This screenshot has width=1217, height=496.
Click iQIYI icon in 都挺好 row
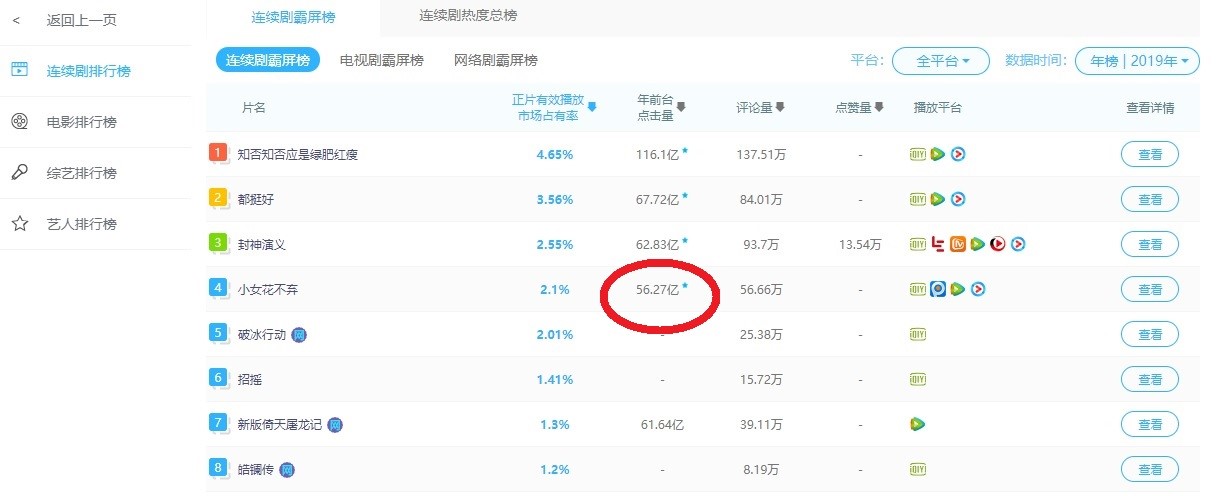[x=918, y=199]
